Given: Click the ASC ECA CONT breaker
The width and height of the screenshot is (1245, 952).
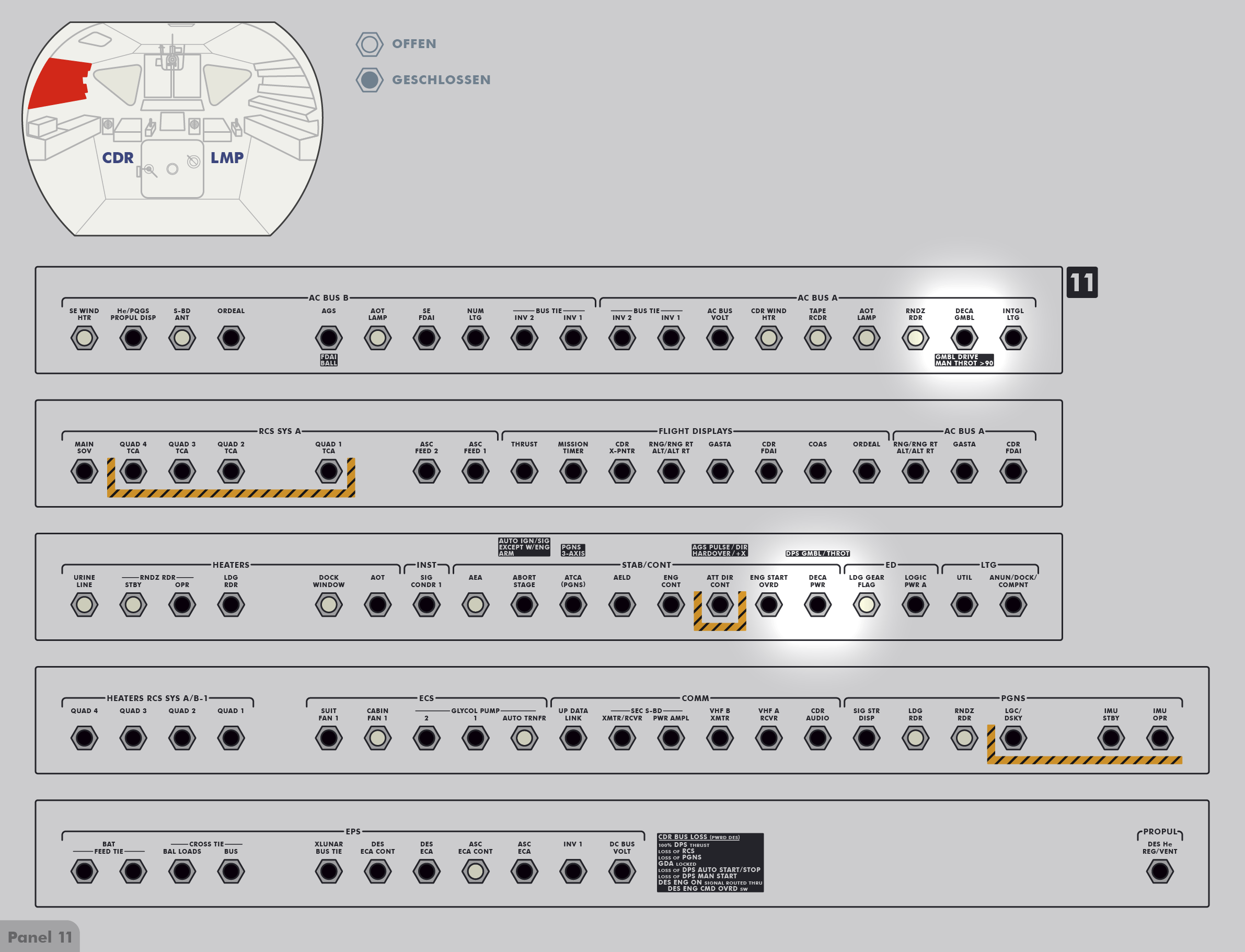Looking at the screenshot, I should (475, 871).
